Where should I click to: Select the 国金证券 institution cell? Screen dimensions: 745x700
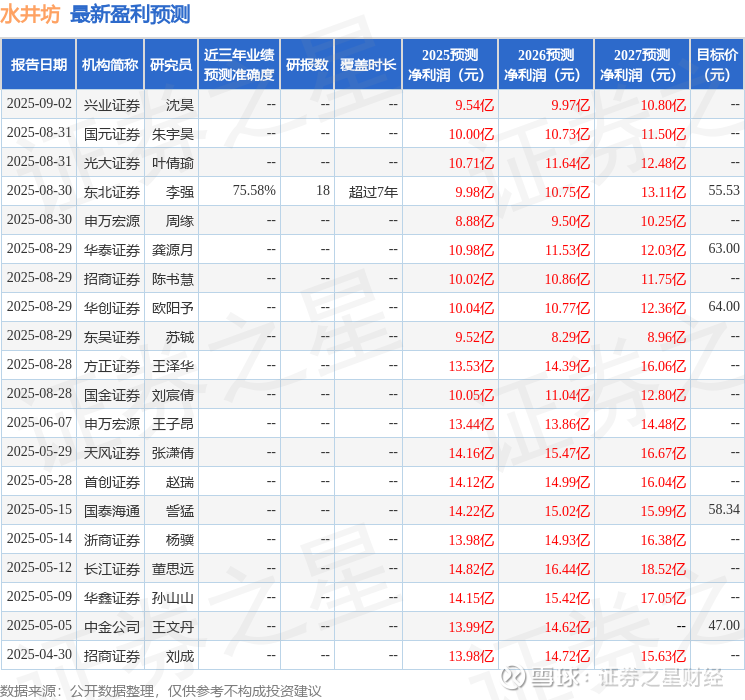(112, 395)
